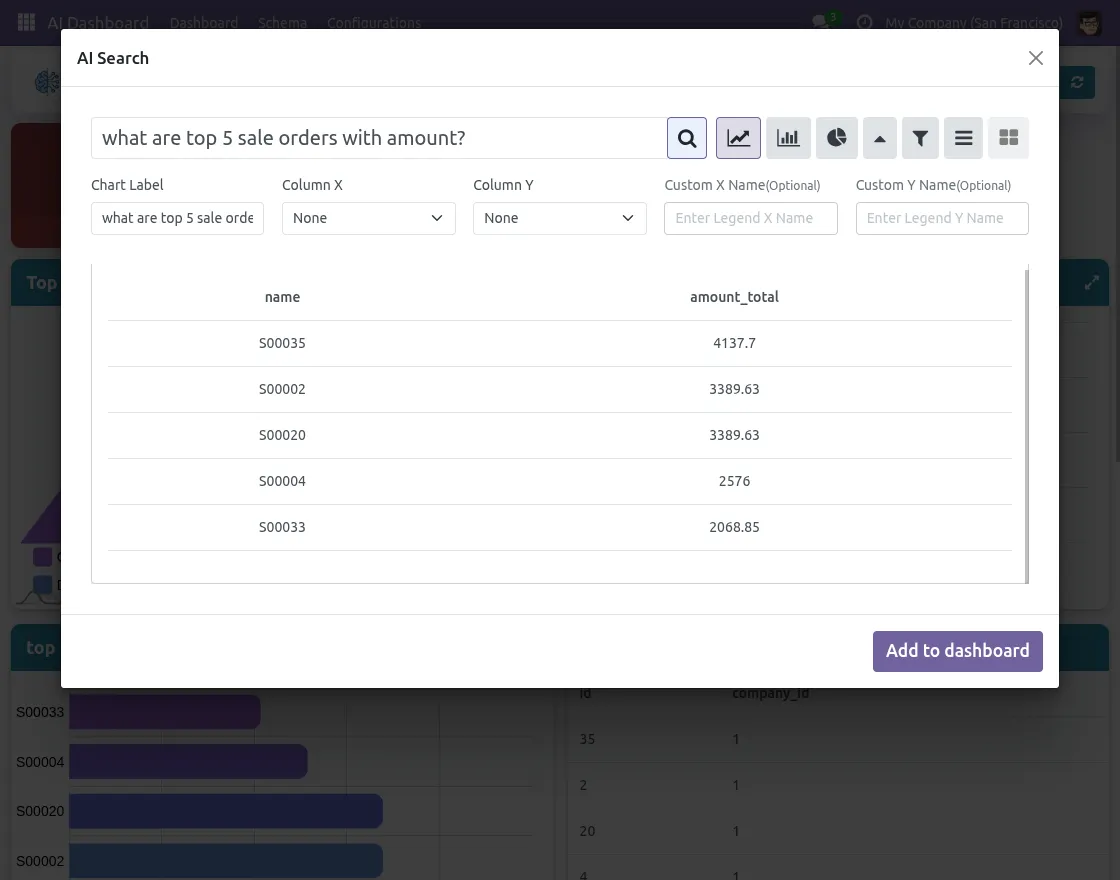Select the bar chart visualization icon
The image size is (1120, 880).
tap(788, 138)
